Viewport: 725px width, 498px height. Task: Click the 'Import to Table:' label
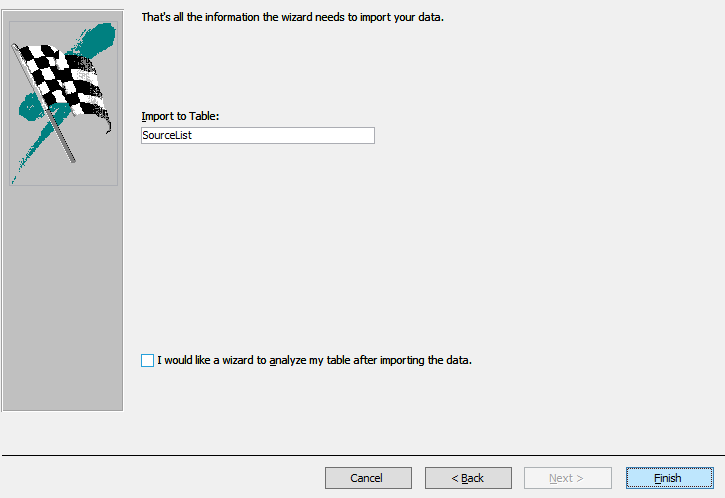pos(180,116)
